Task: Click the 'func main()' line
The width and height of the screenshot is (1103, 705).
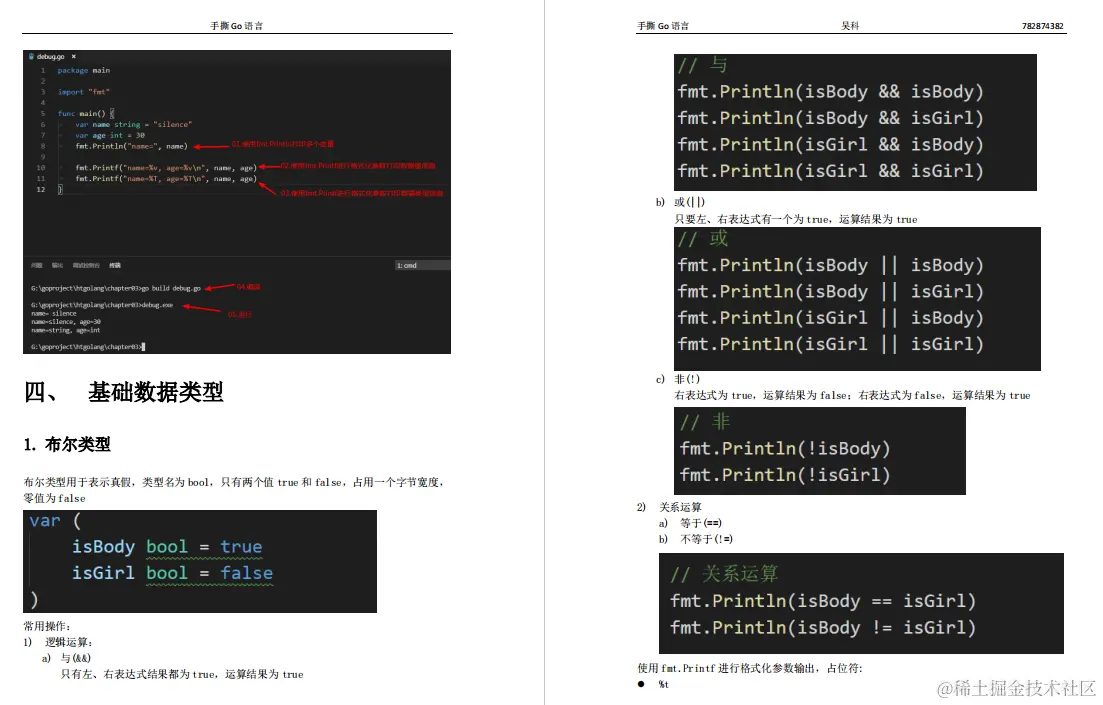Action: (x=85, y=113)
